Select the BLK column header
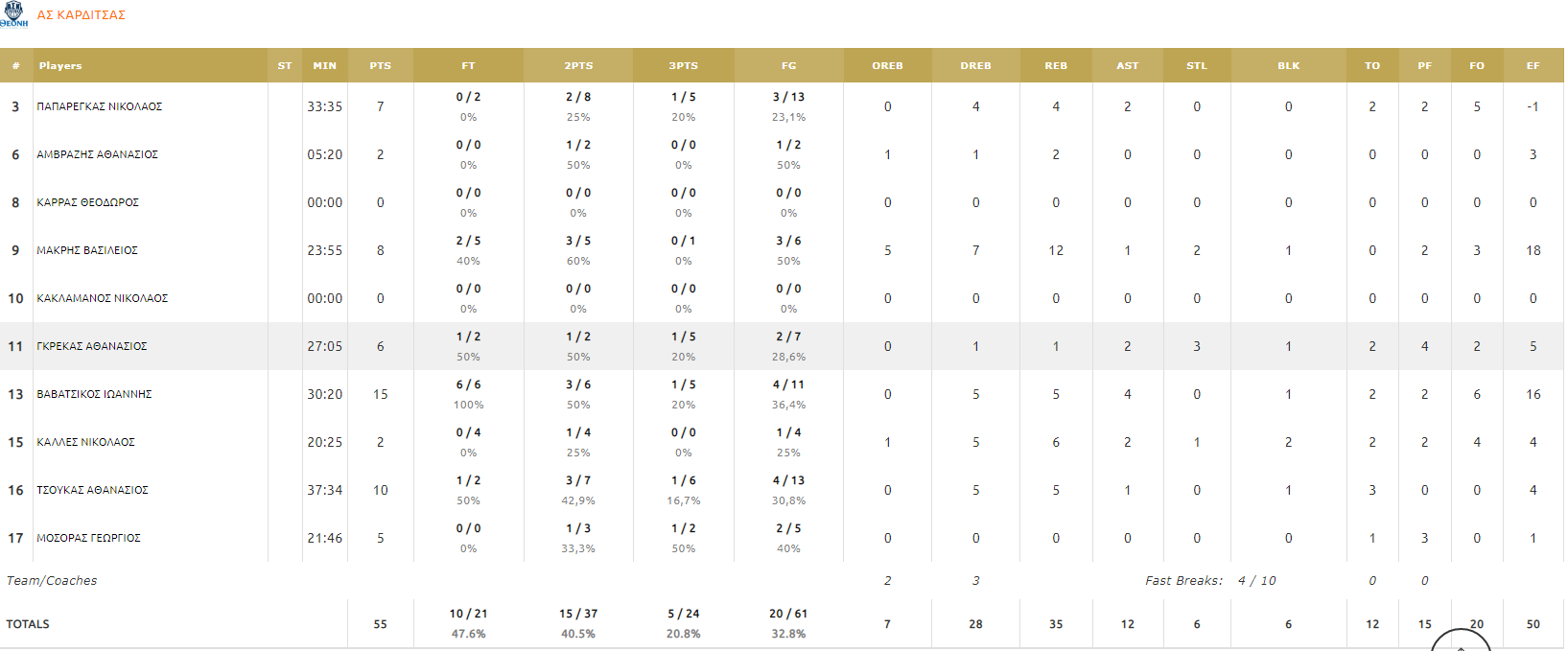 1288,66
